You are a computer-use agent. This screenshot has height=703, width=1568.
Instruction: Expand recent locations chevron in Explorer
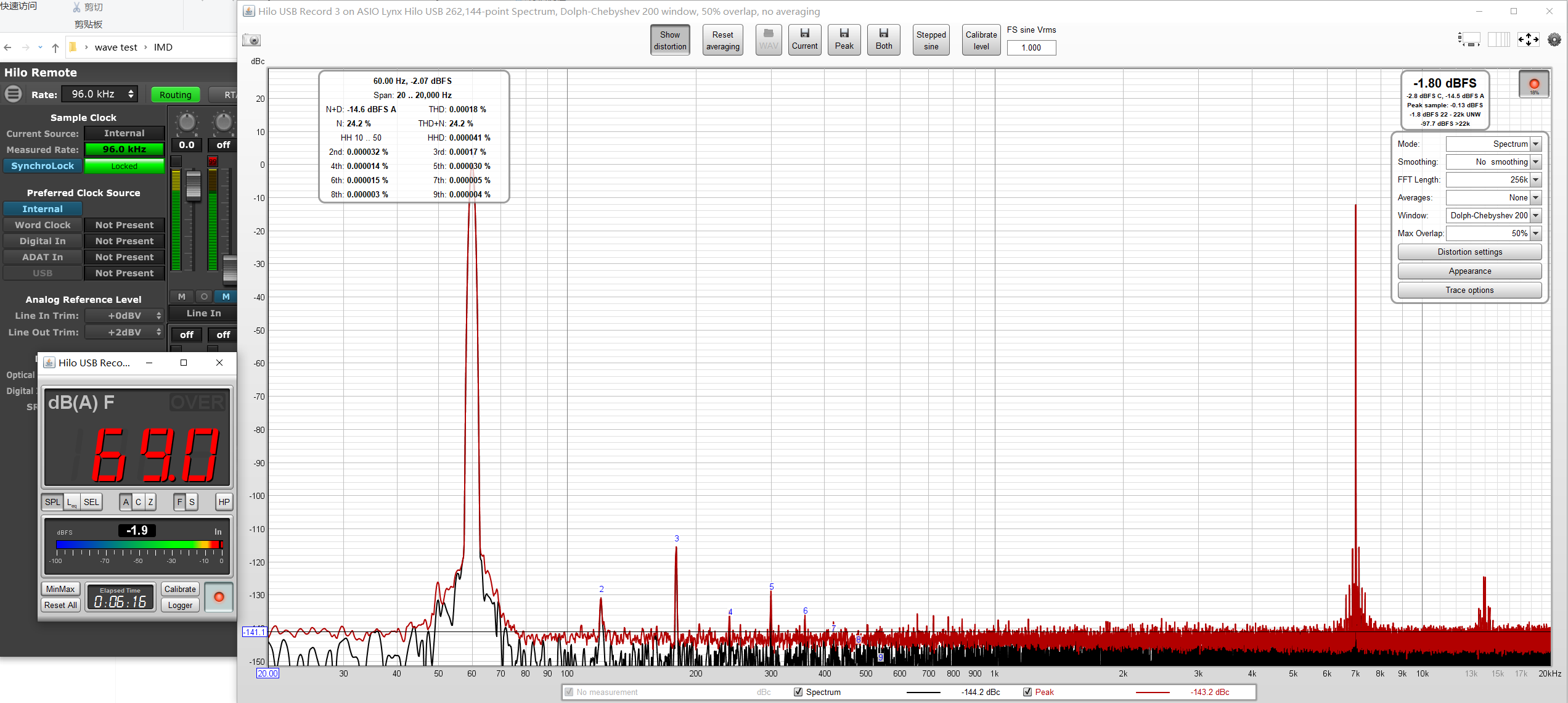[40, 47]
